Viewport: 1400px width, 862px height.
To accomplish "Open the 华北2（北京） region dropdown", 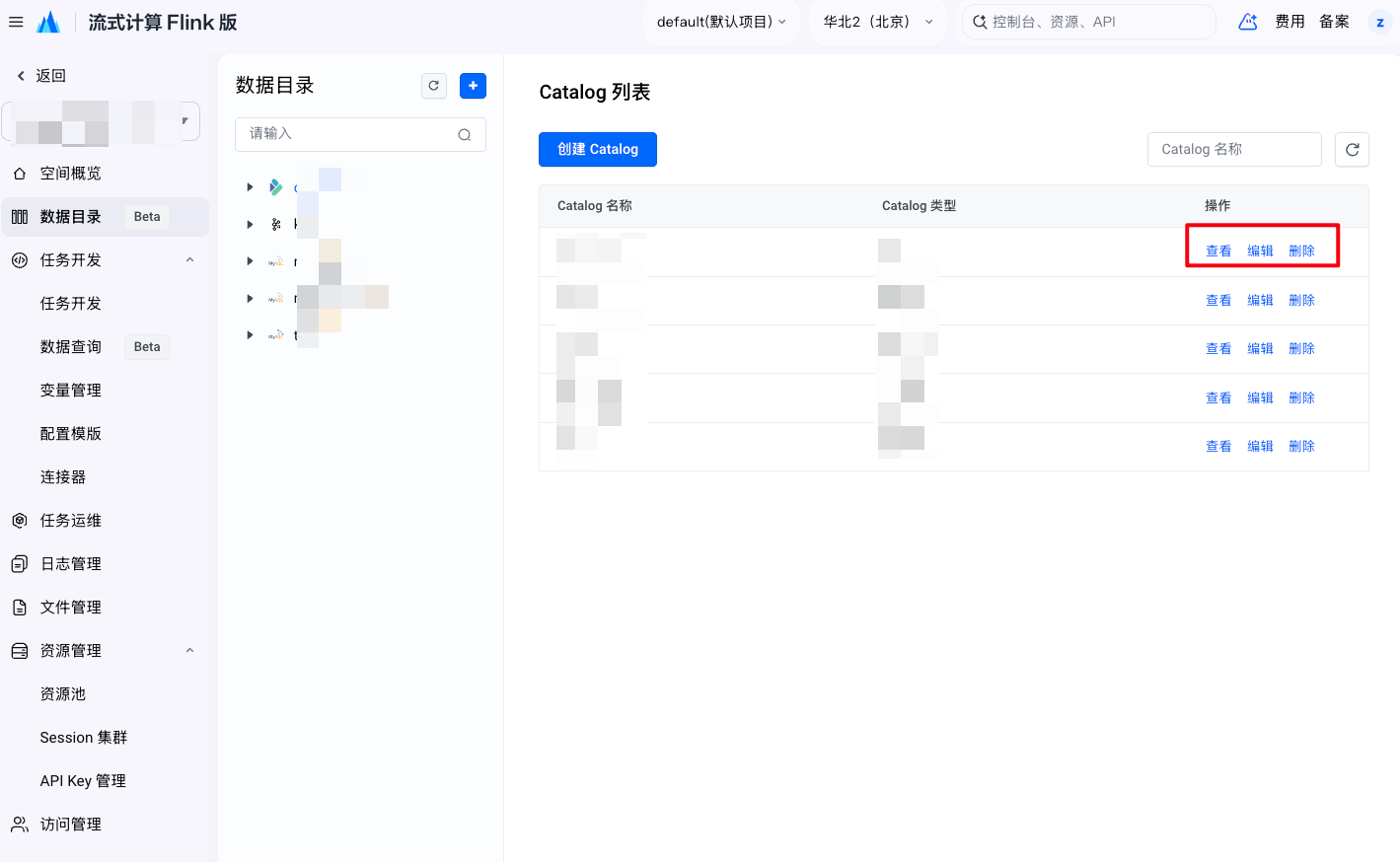I will point(878,22).
